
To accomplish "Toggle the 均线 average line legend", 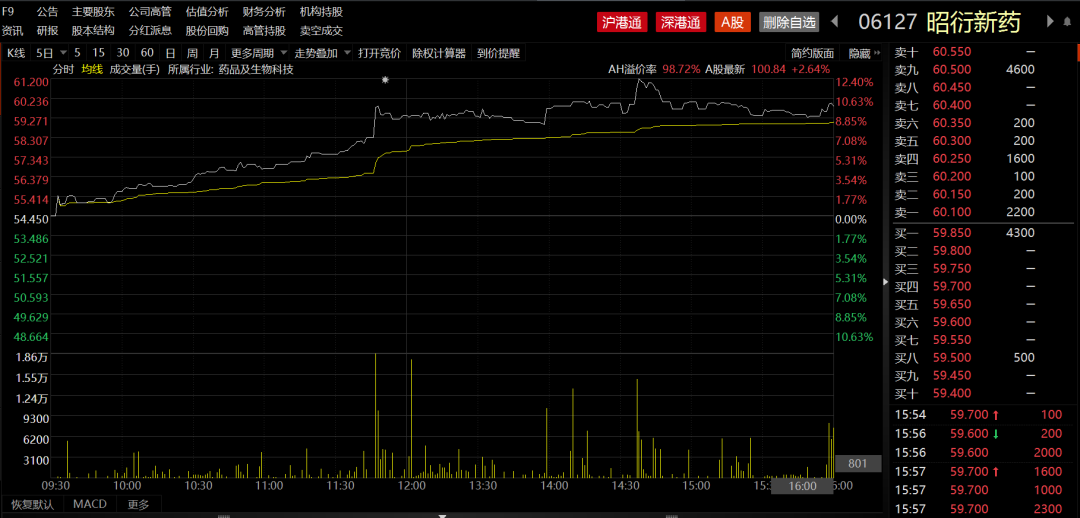I will click(92, 70).
